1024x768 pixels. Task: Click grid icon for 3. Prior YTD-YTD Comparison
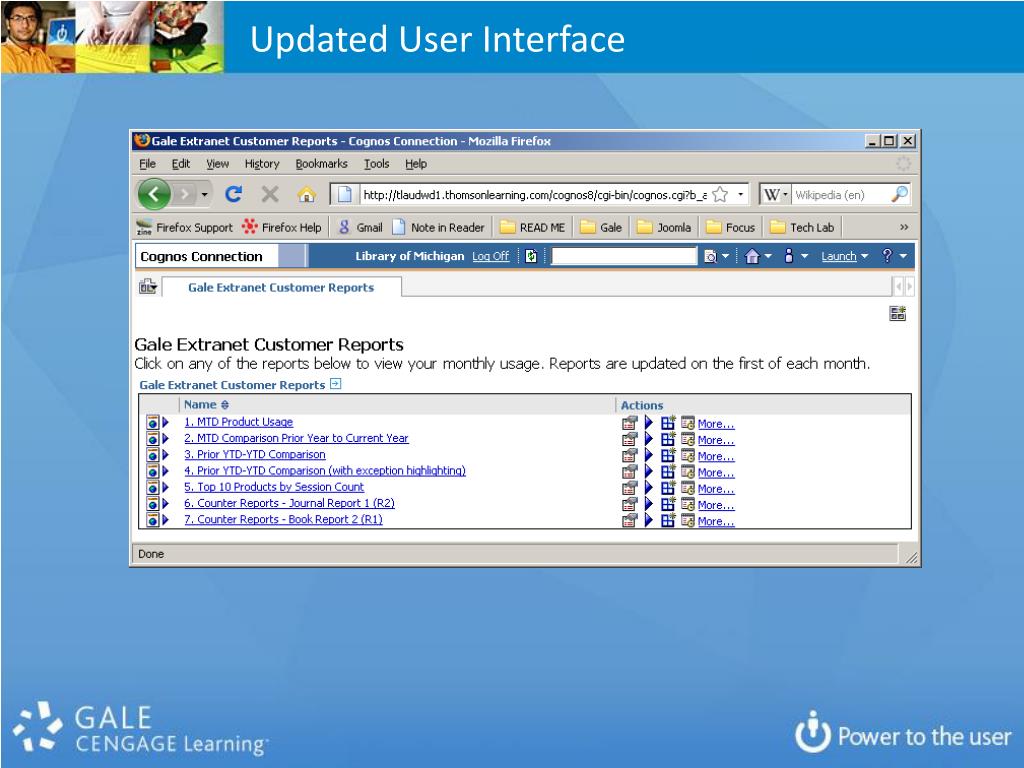[667, 456]
